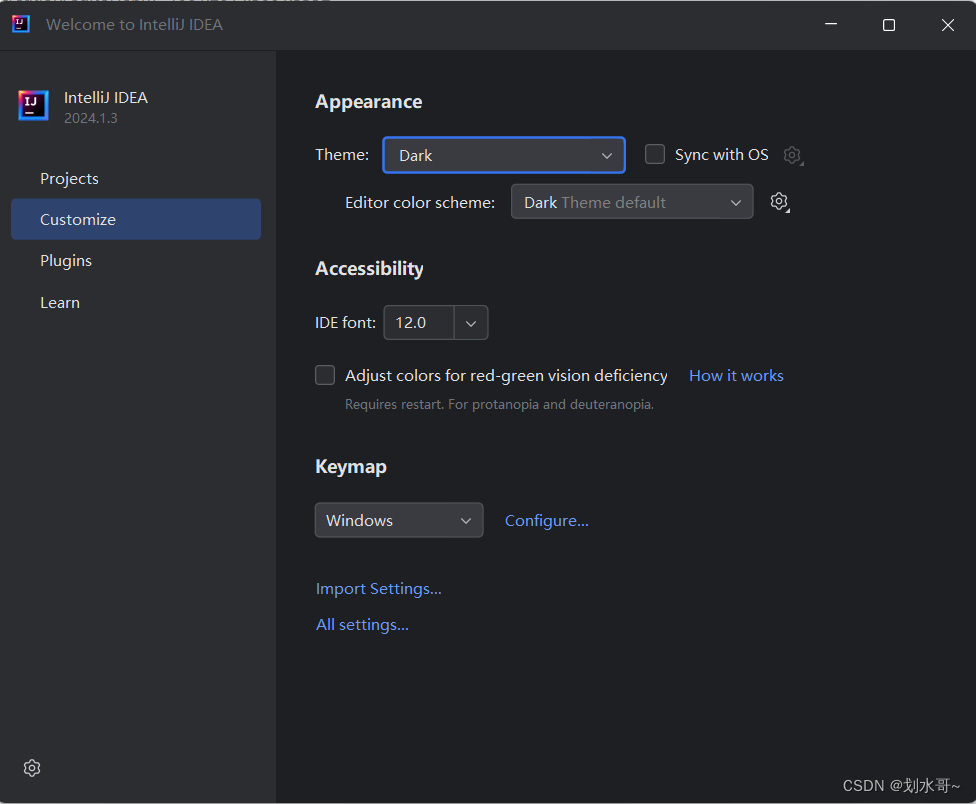976x804 pixels.
Task: Minimize the Welcome window
Action: point(831,24)
